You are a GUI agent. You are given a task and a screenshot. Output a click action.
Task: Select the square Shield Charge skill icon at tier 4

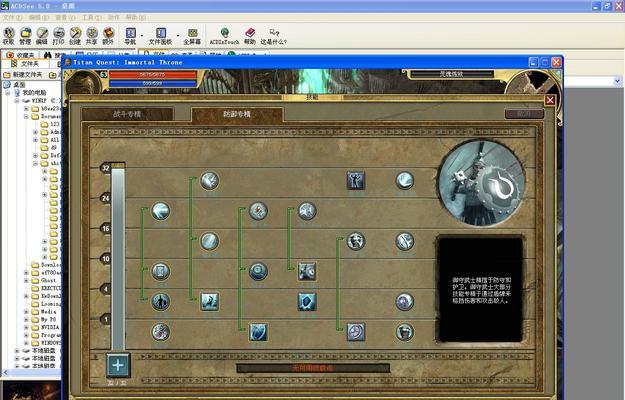(x=209, y=302)
